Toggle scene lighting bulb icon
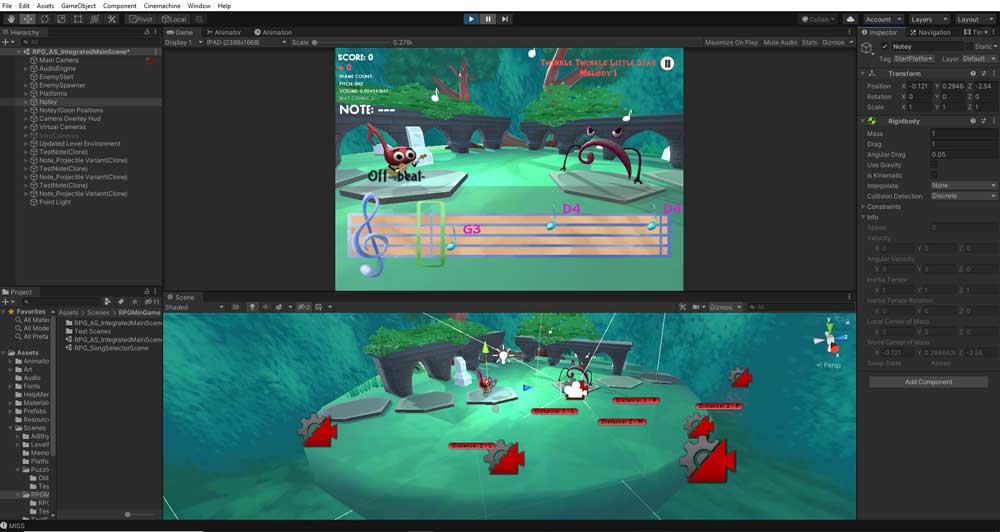 (x=253, y=307)
